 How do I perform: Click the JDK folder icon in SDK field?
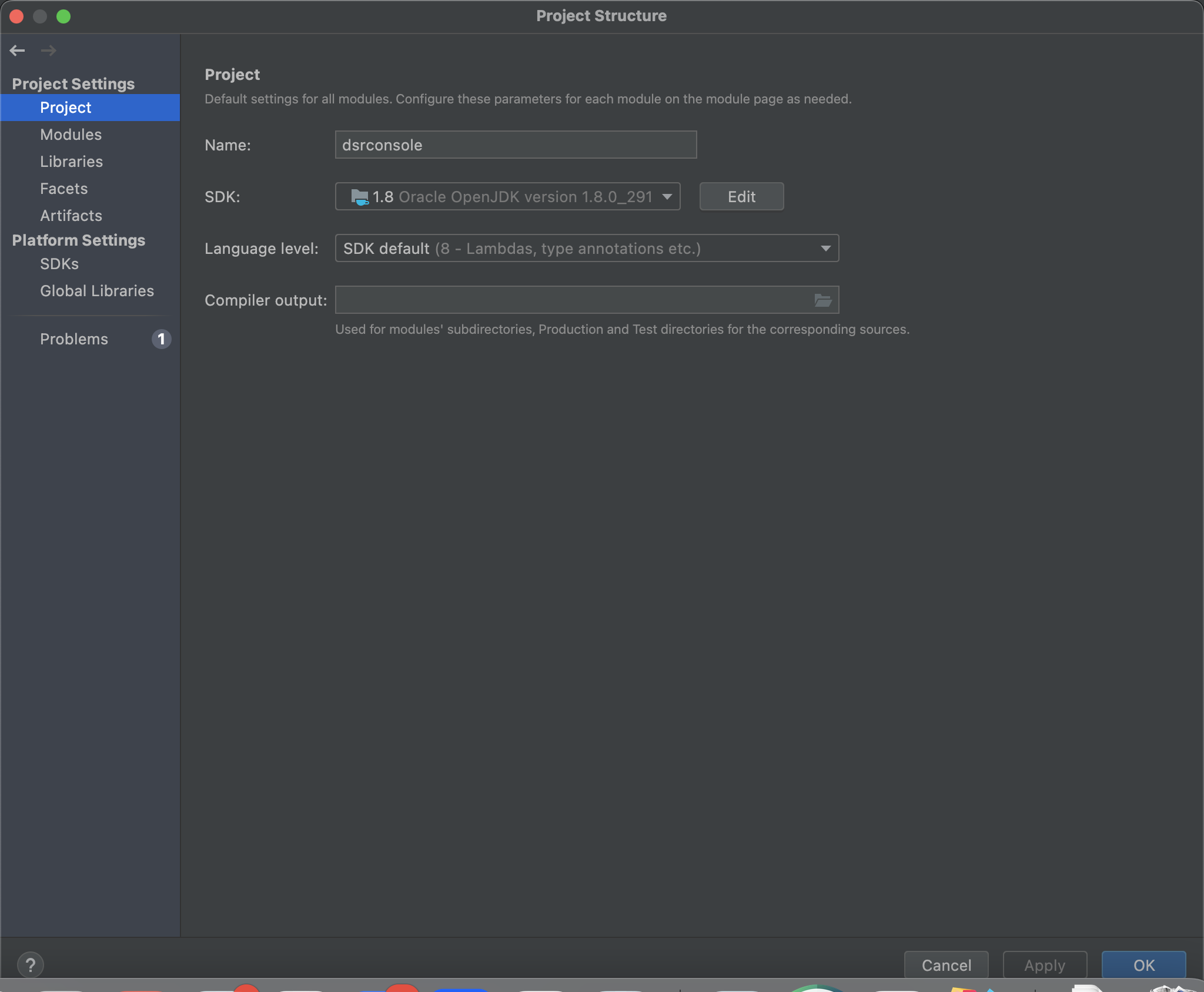(x=359, y=197)
